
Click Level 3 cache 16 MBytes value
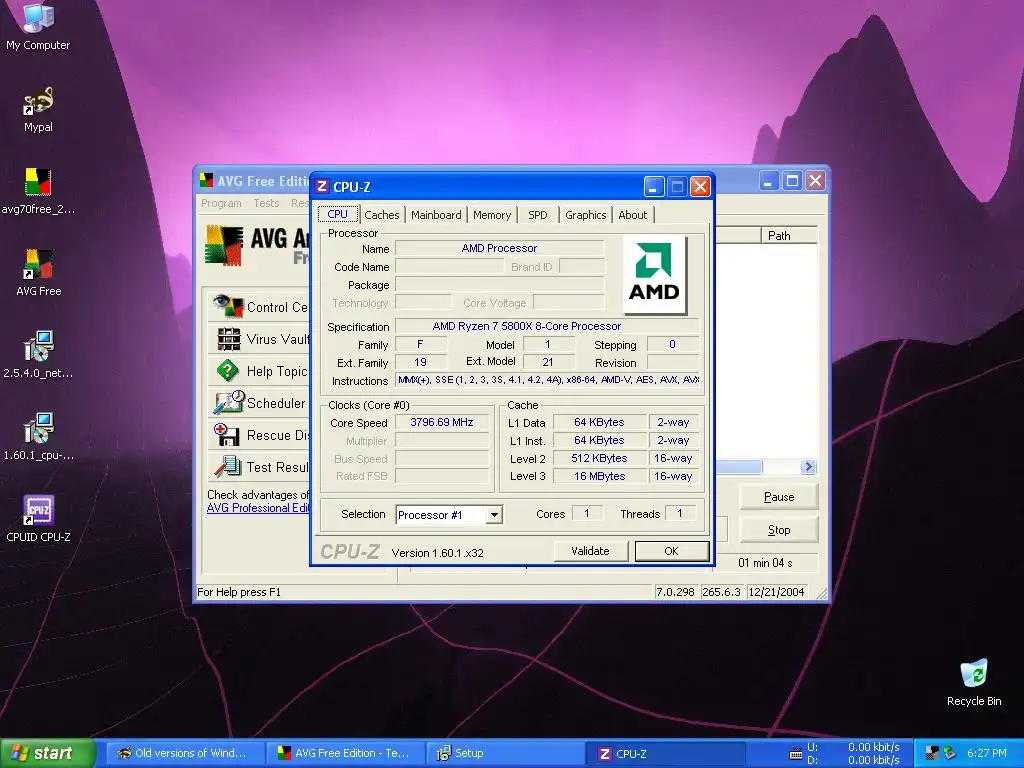(600, 476)
